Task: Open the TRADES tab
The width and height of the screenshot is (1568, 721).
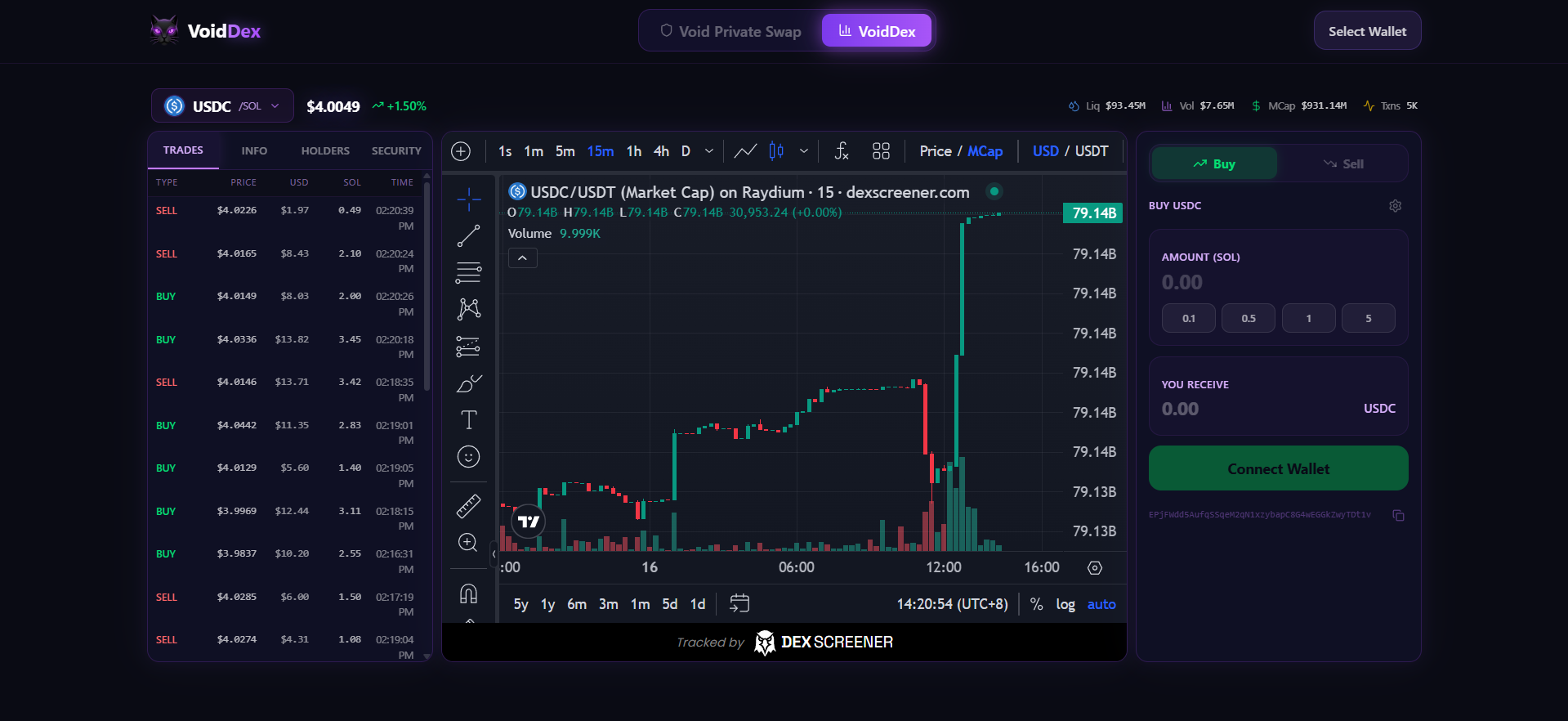Action: tap(183, 150)
